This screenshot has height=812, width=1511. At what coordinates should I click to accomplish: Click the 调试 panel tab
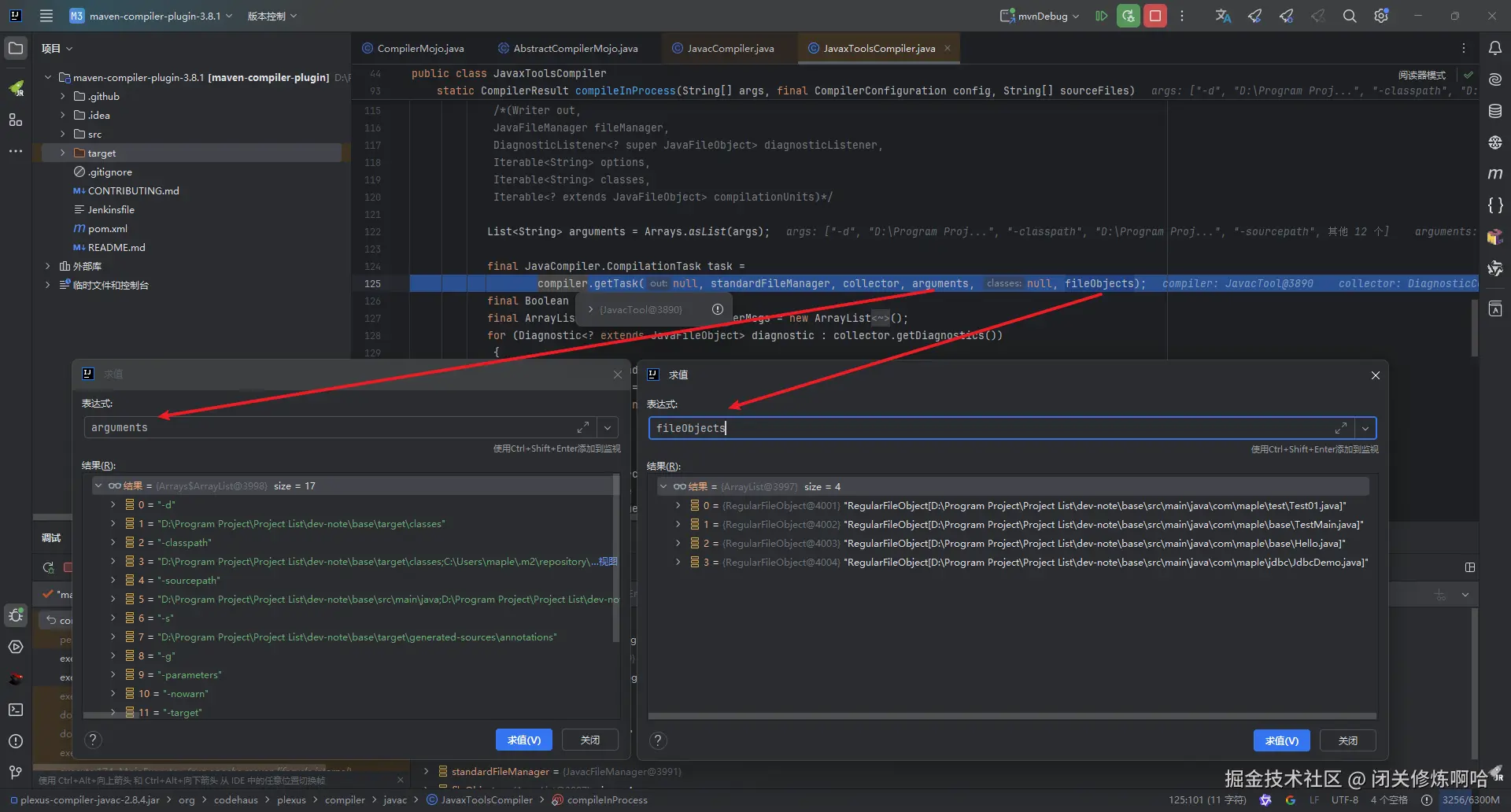(51, 537)
